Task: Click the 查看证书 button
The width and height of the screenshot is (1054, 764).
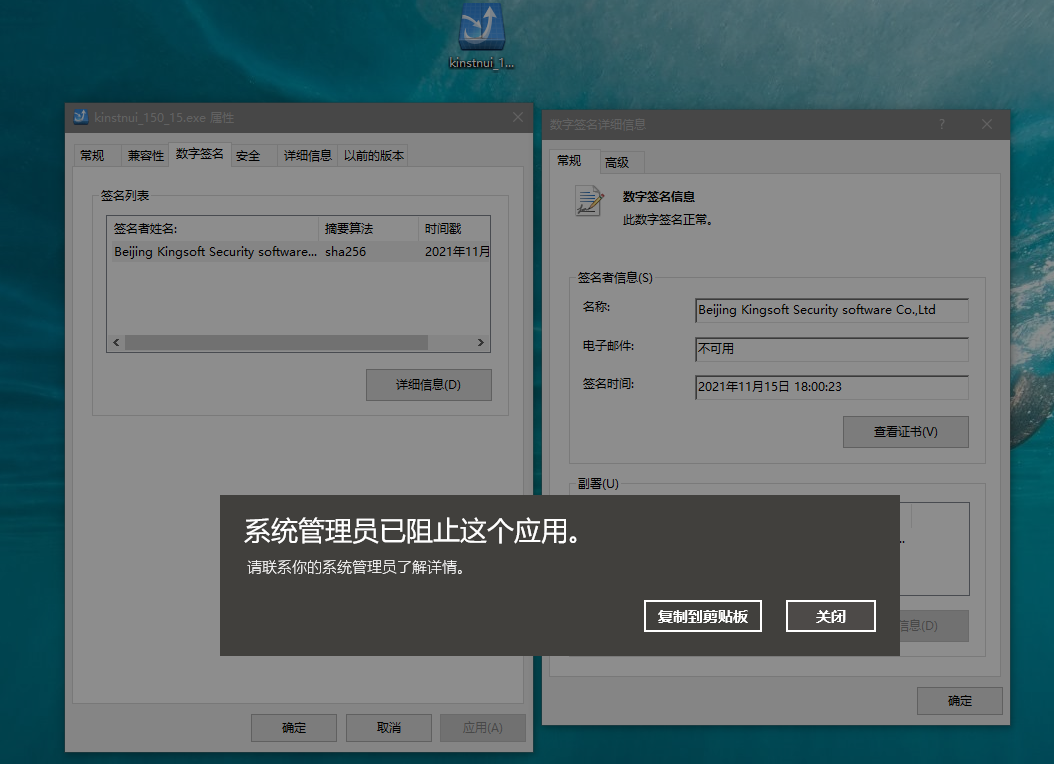Action: click(905, 432)
